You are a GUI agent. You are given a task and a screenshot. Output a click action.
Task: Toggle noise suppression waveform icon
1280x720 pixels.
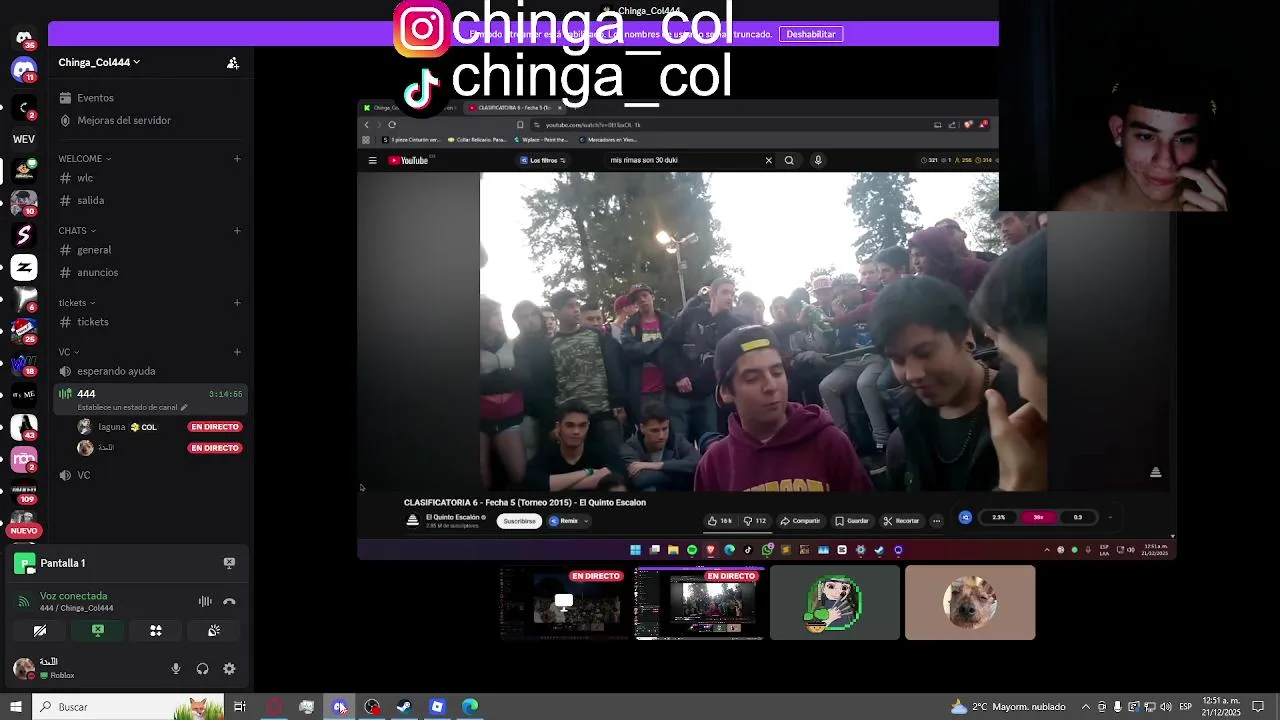pos(205,601)
